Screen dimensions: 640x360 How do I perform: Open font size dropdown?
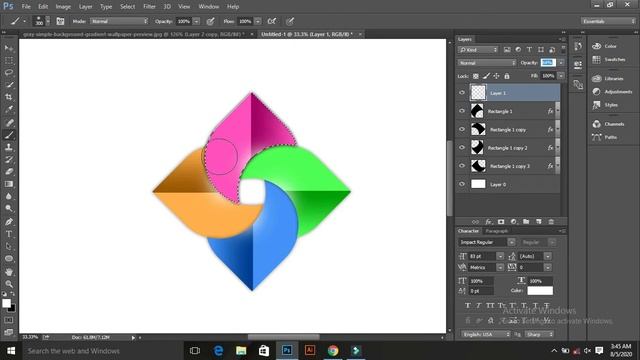[500, 256]
